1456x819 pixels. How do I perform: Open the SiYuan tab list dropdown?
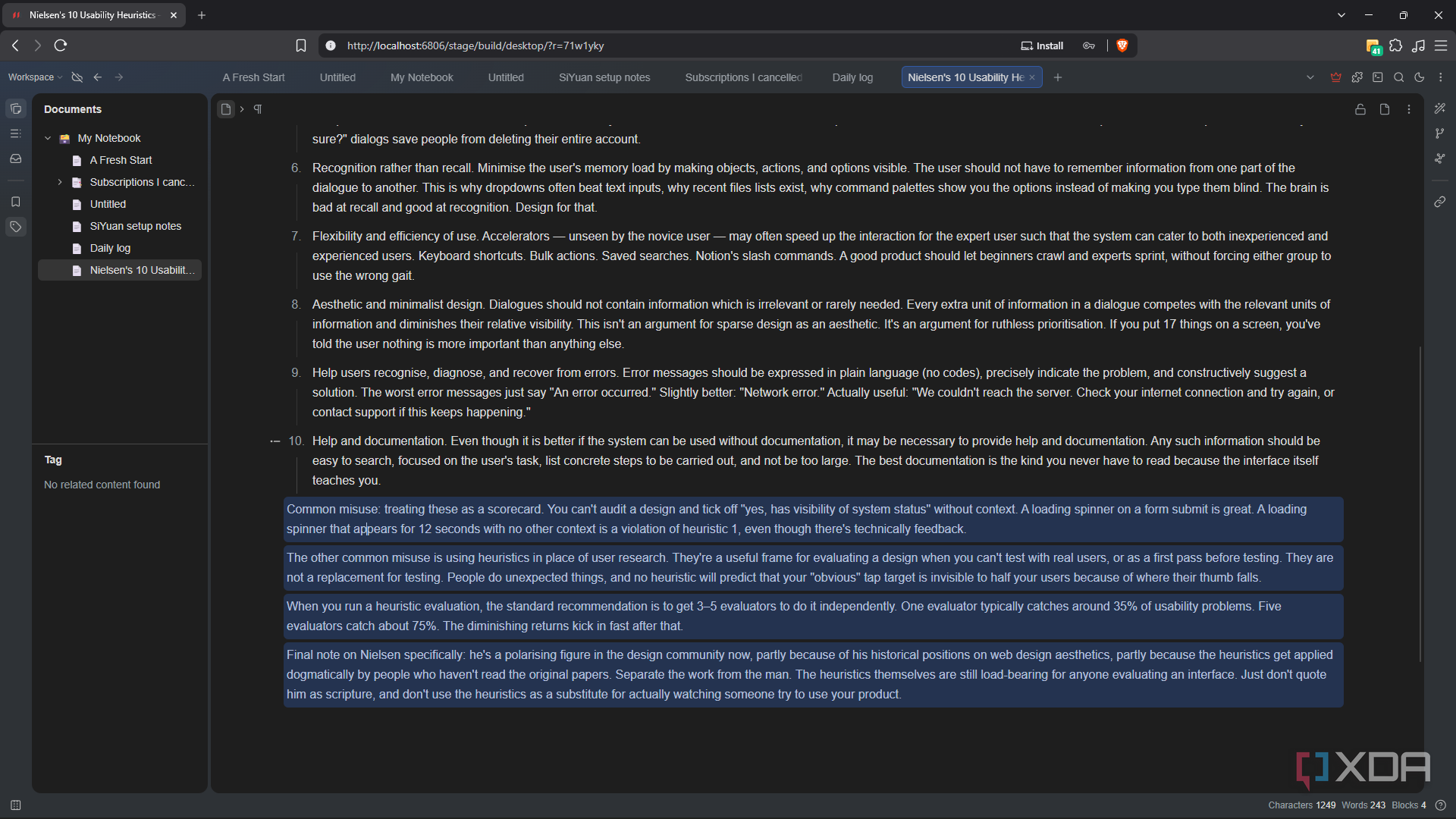point(1310,77)
